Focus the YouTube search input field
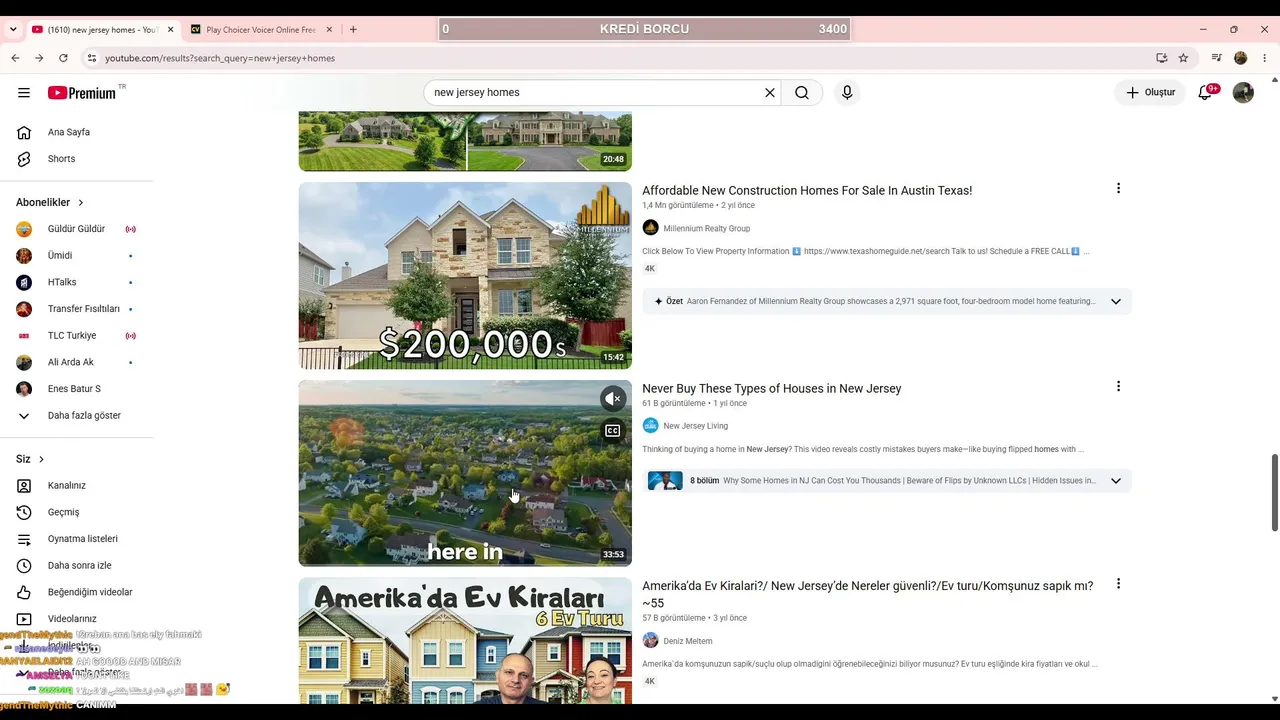The image size is (1280, 720). pos(595,93)
